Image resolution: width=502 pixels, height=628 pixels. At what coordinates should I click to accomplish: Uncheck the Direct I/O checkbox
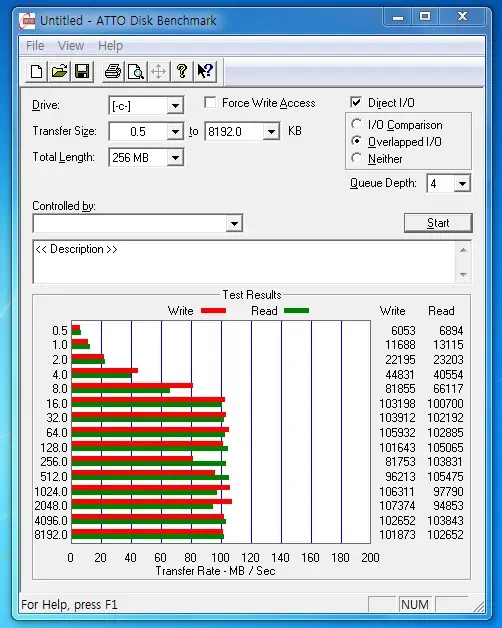point(356,103)
